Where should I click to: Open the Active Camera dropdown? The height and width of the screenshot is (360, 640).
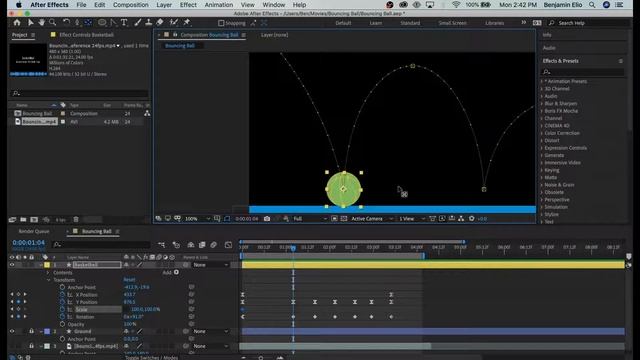(372, 219)
